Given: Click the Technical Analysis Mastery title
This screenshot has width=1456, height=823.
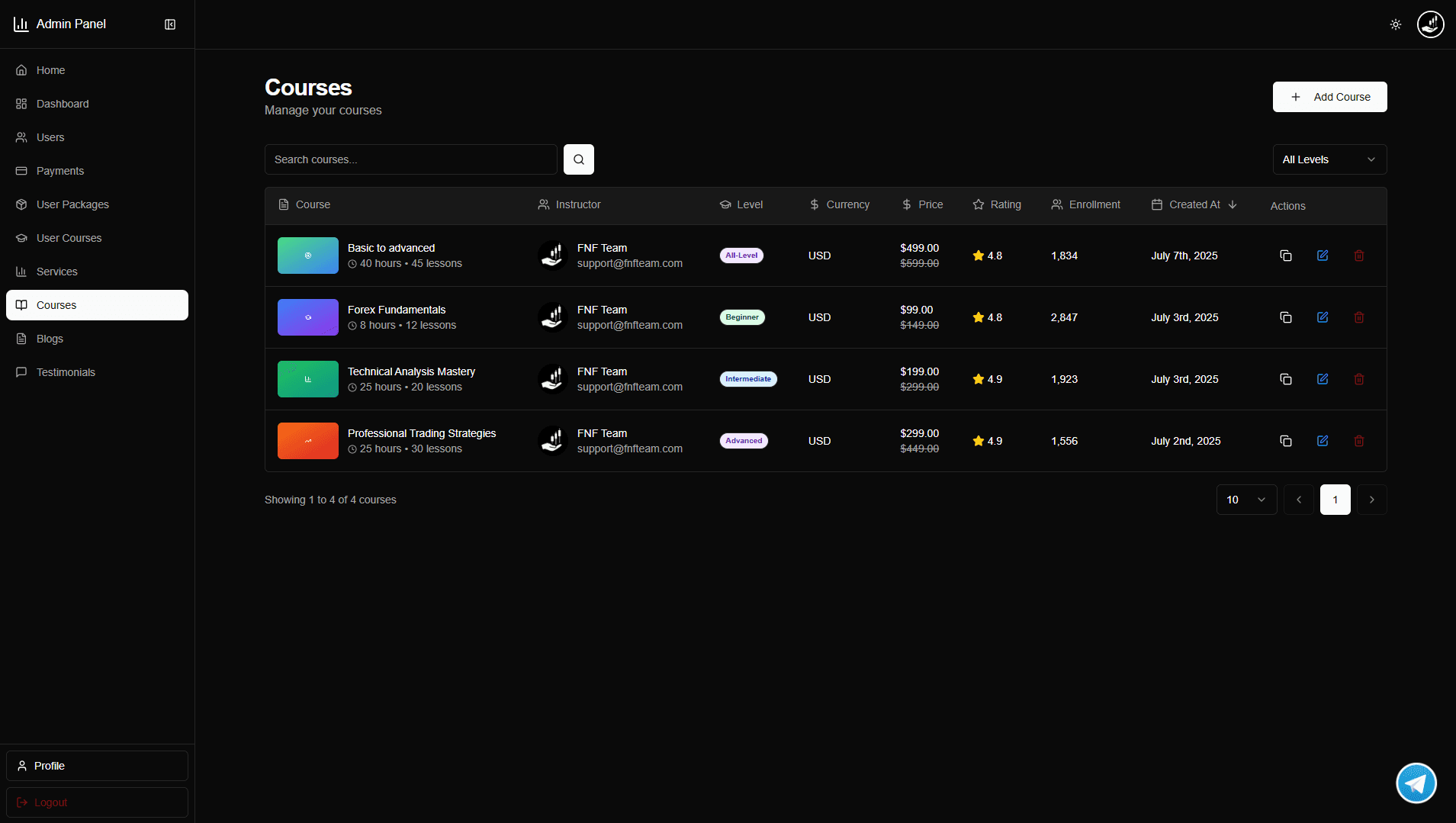Looking at the screenshot, I should coord(411,371).
